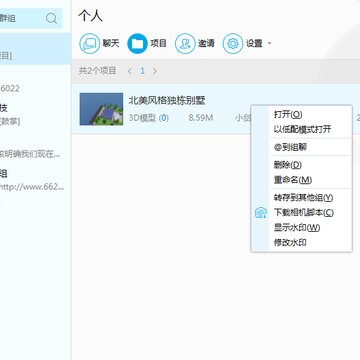360x360 pixels.
Task: Select 转存到其他组(Y) option
Action: 303,198
